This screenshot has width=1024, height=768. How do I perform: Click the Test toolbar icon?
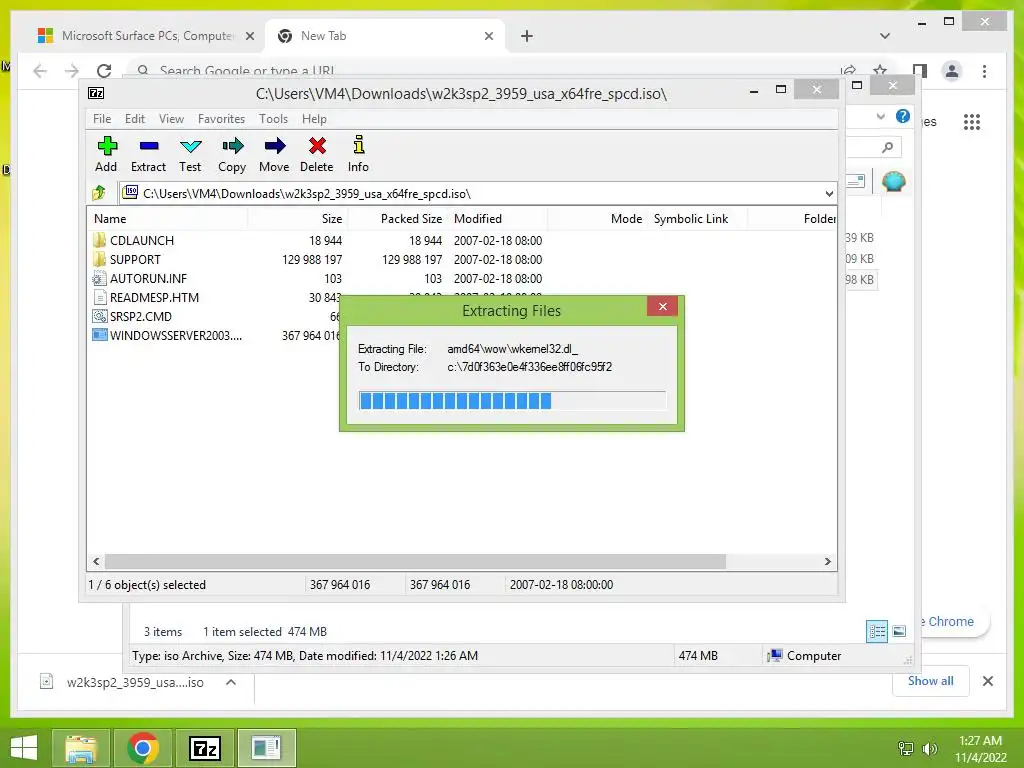click(190, 154)
